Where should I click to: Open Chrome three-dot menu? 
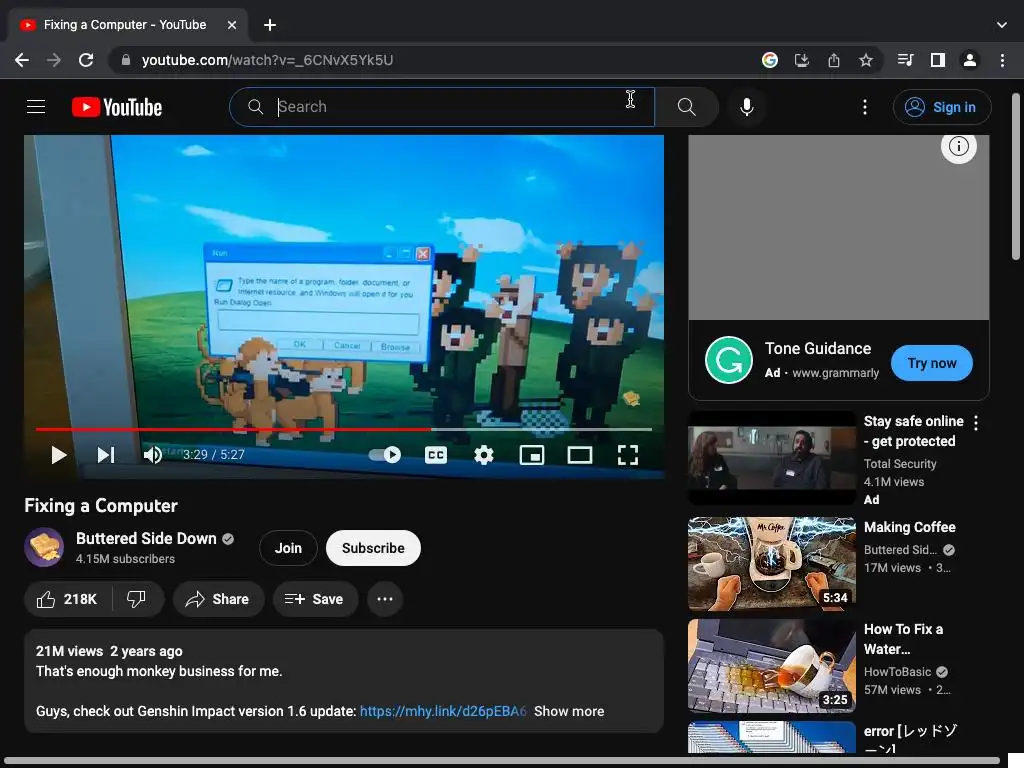pos(1002,60)
